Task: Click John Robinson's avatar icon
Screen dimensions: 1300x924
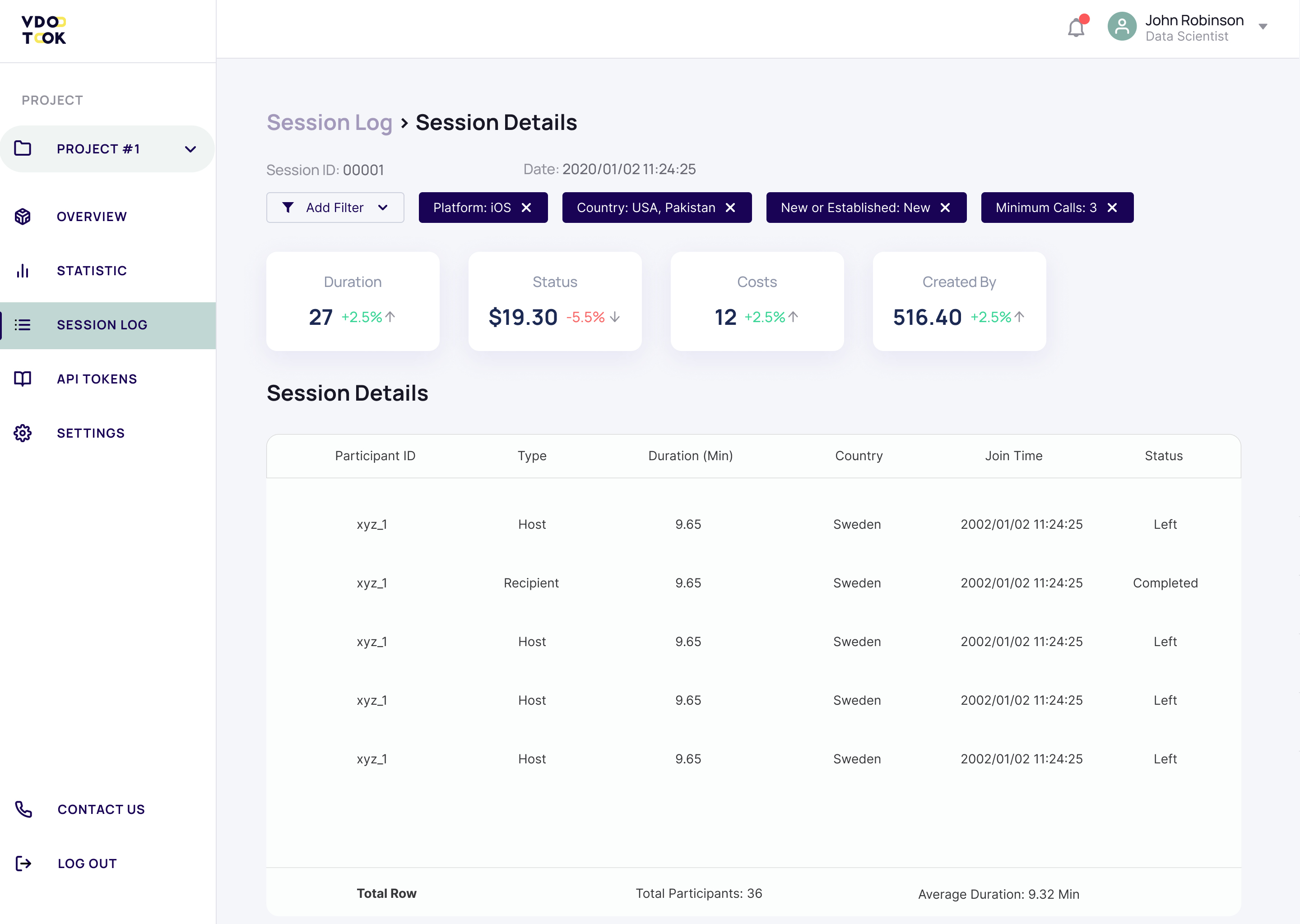Action: (x=1121, y=27)
